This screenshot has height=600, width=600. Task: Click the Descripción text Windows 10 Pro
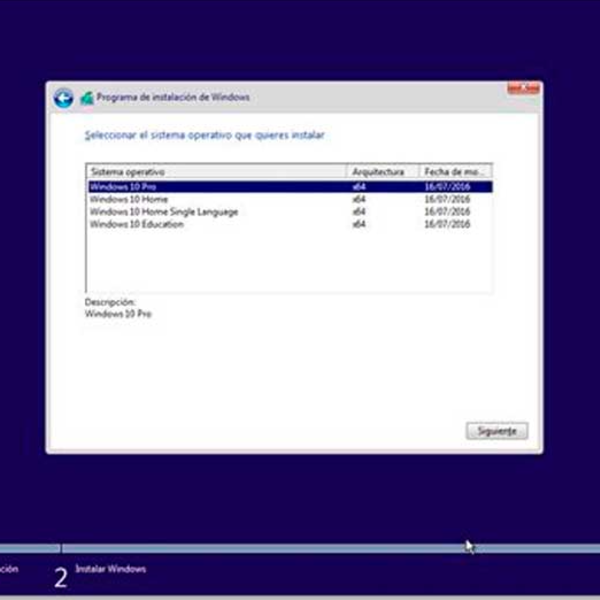[x=119, y=314]
